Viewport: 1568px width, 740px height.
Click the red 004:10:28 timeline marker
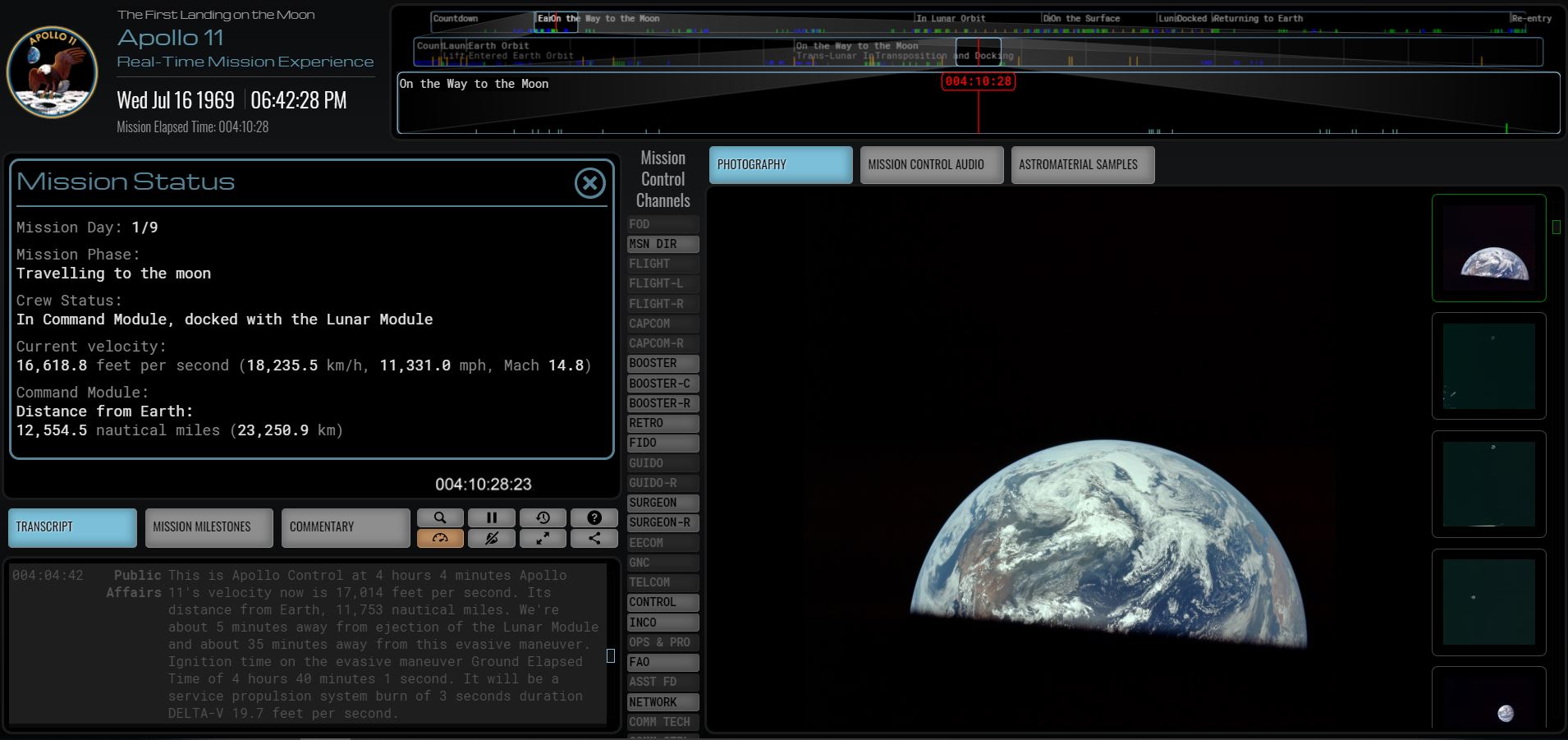pyautogui.click(x=978, y=81)
